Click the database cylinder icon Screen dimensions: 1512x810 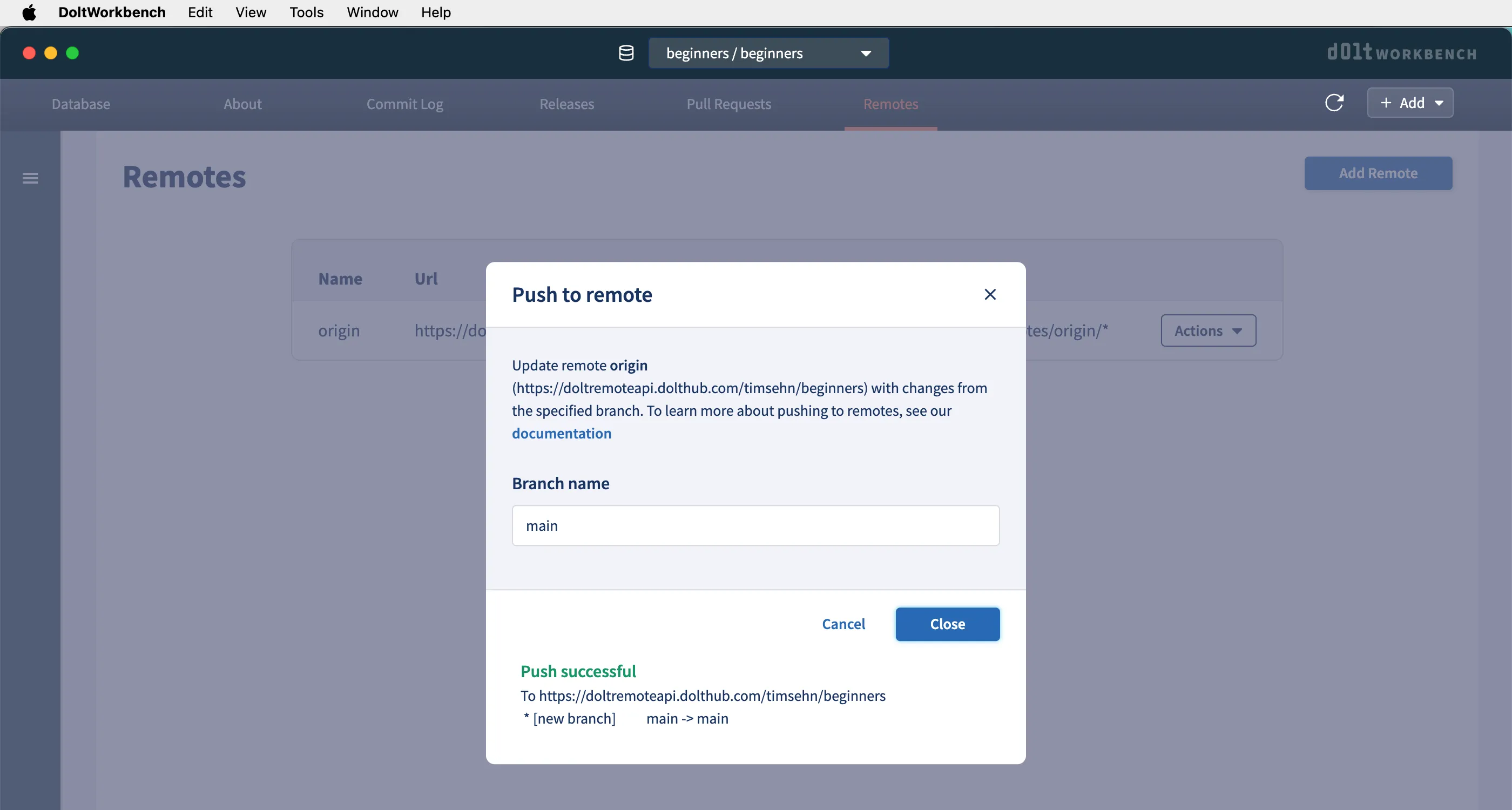pyautogui.click(x=626, y=53)
